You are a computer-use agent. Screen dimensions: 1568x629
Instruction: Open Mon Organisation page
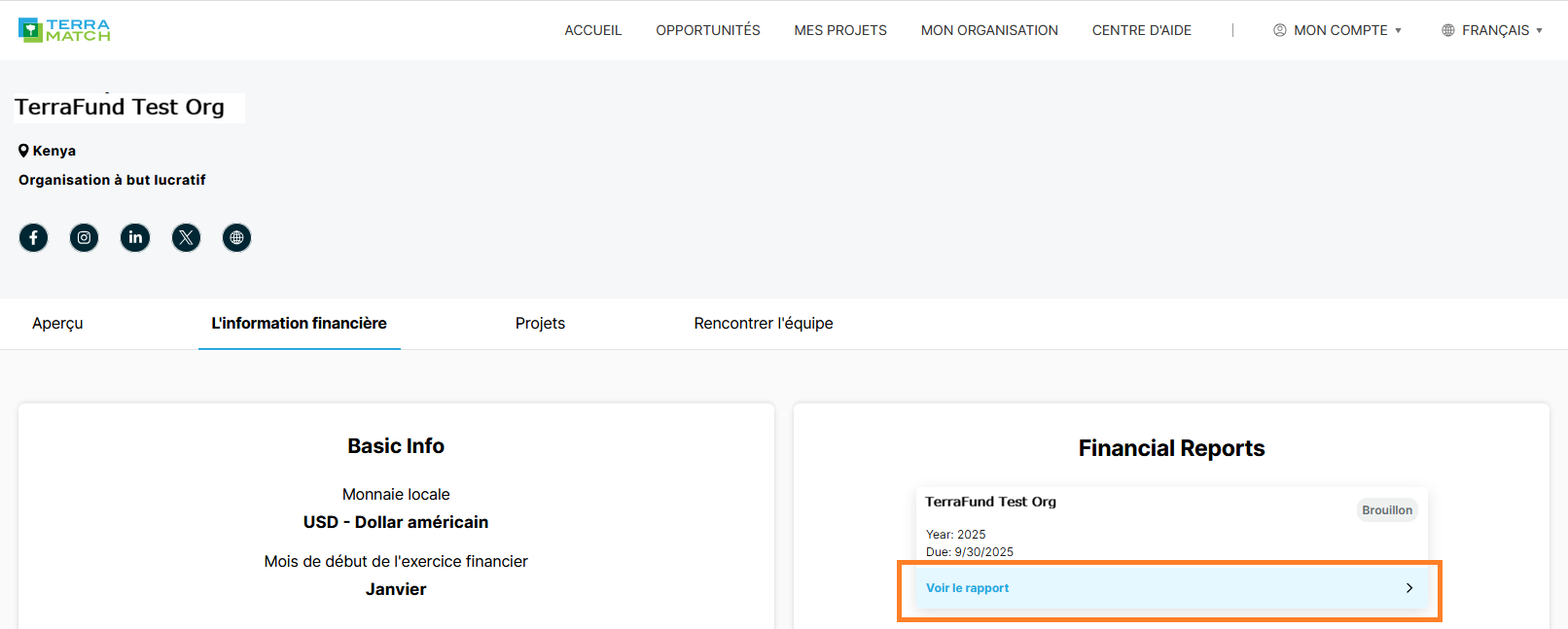[989, 30]
